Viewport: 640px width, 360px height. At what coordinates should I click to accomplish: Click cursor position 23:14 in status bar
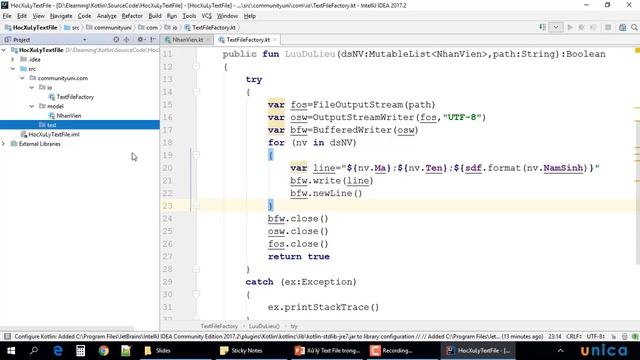(555, 336)
